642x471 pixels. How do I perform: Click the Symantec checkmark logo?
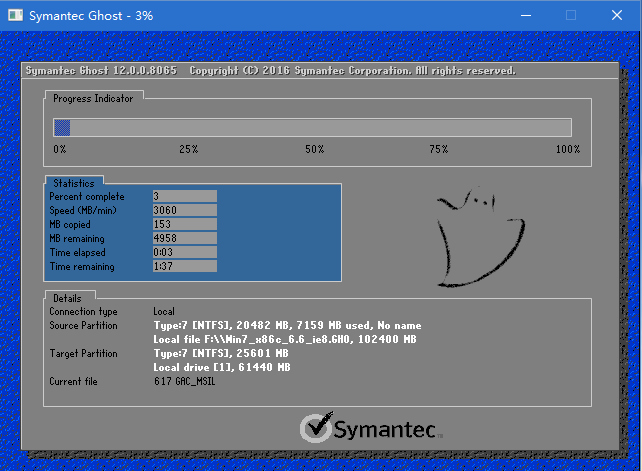click(x=316, y=427)
